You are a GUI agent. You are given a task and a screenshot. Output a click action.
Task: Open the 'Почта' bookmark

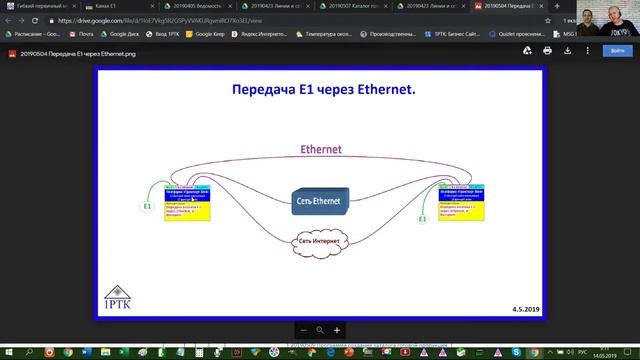pos(82,34)
